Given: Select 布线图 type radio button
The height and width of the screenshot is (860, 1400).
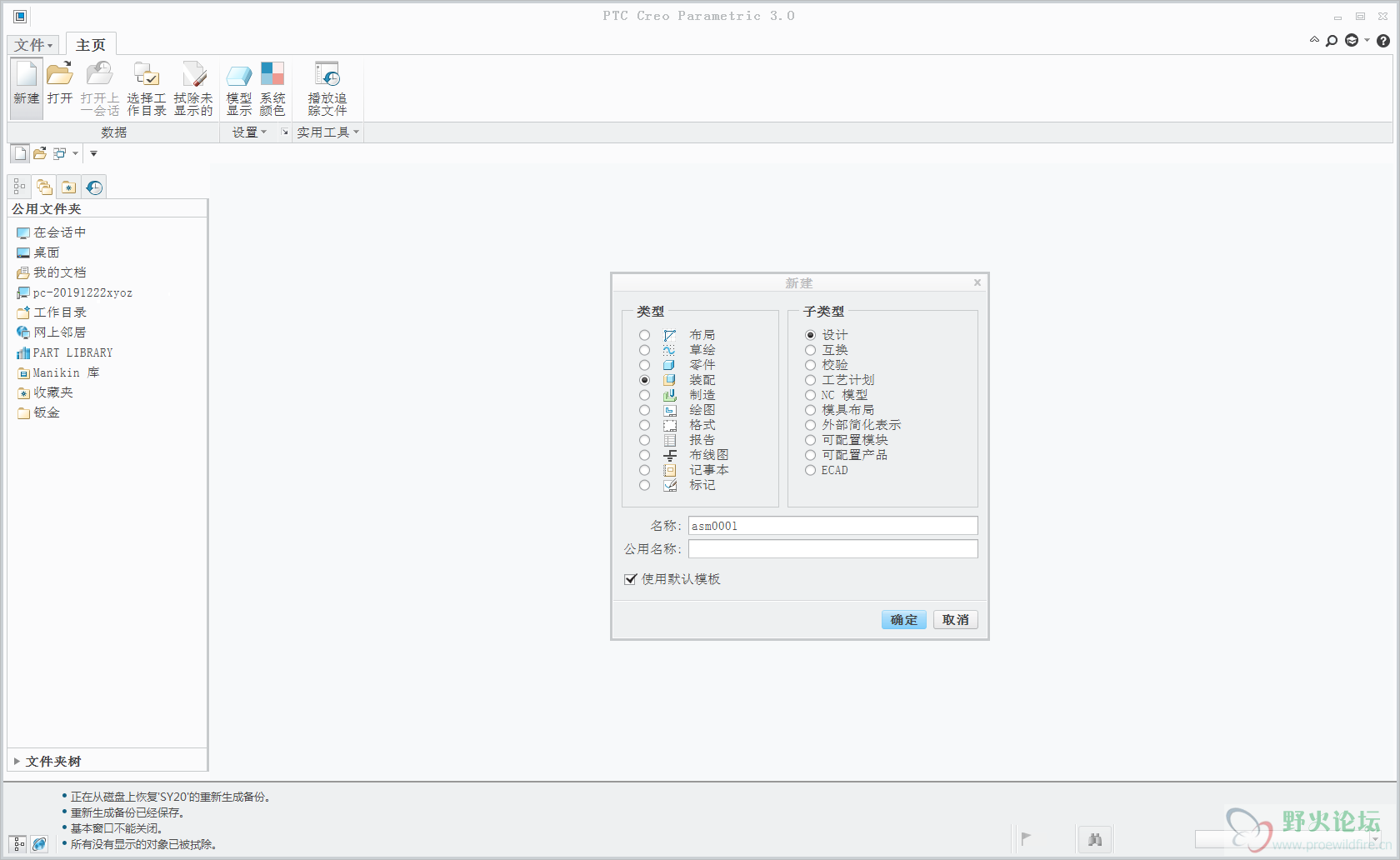Looking at the screenshot, I should (x=644, y=455).
